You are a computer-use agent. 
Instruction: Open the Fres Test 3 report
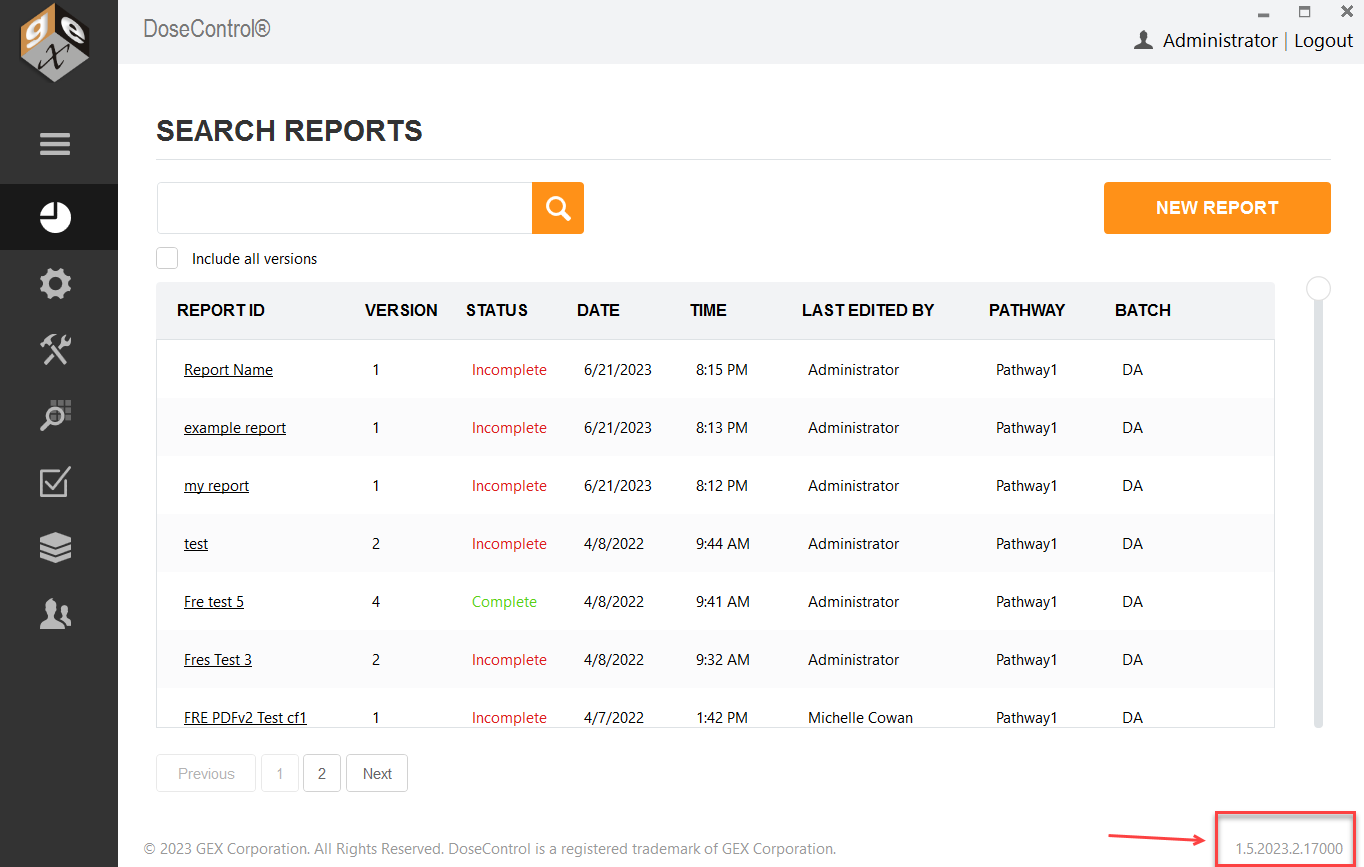click(x=218, y=660)
